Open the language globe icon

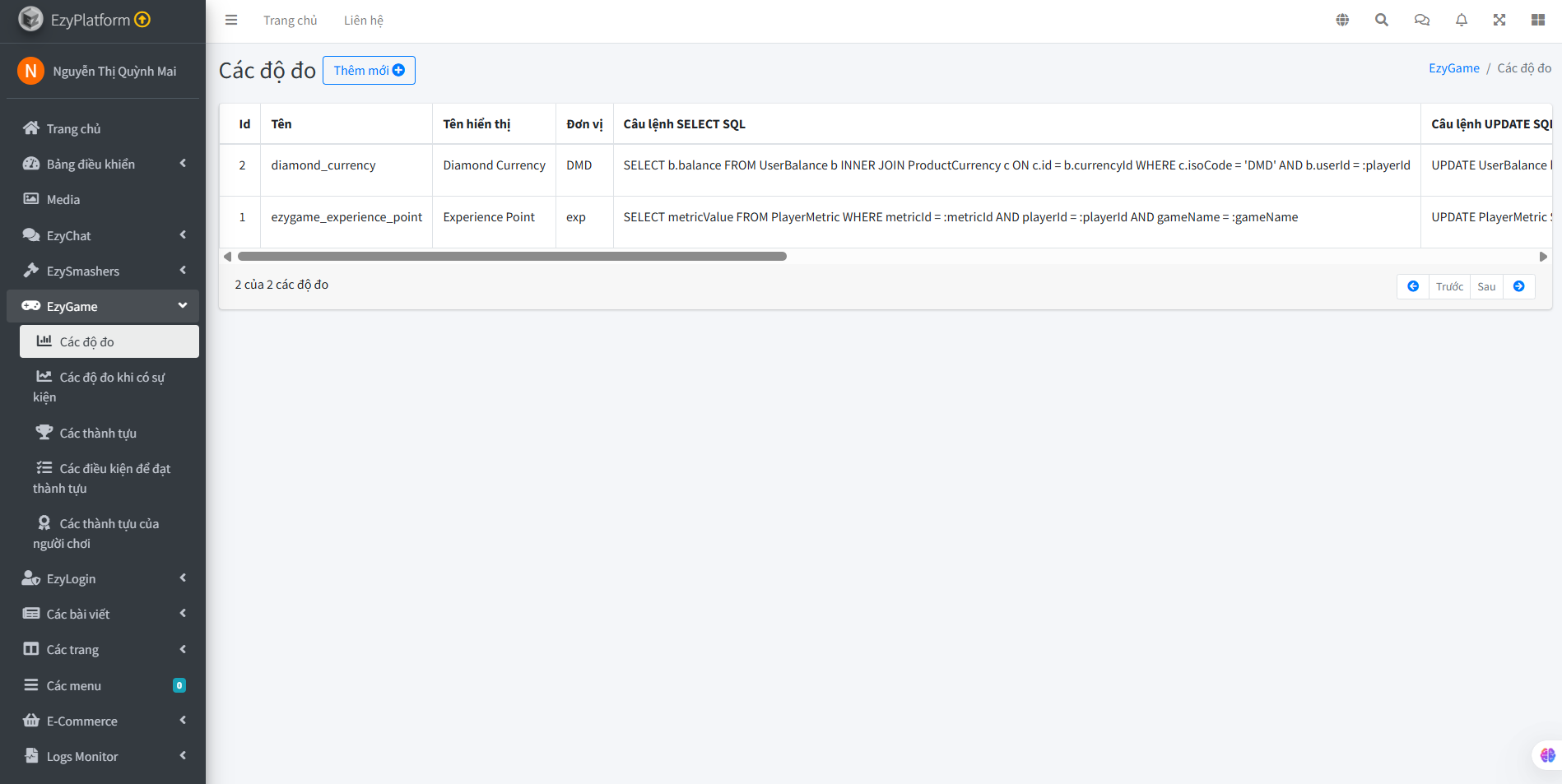[x=1341, y=19]
